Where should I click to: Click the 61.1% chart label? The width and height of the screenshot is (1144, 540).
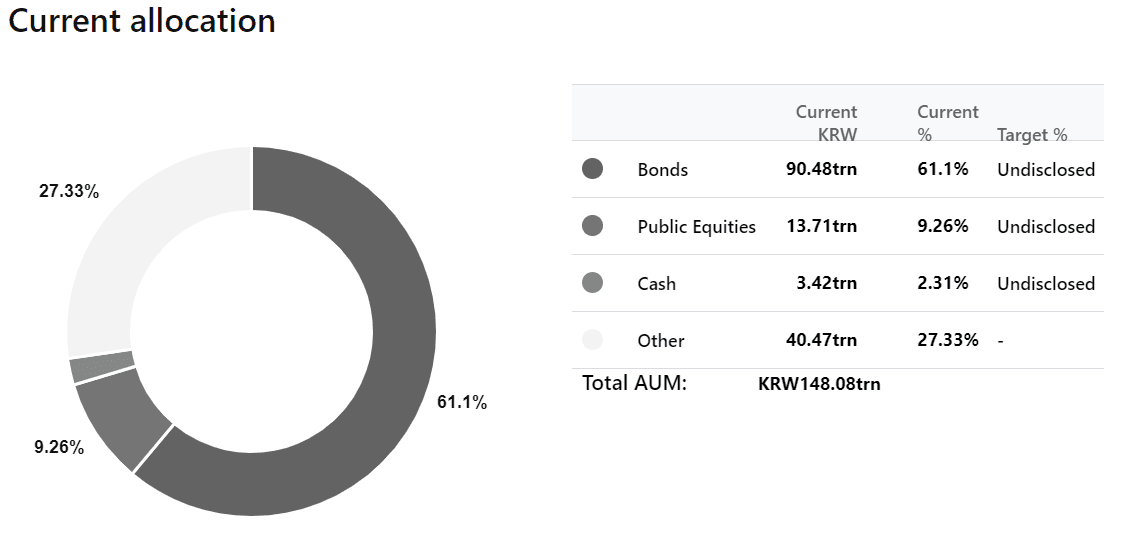pyautogui.click(x=462, y=402)
